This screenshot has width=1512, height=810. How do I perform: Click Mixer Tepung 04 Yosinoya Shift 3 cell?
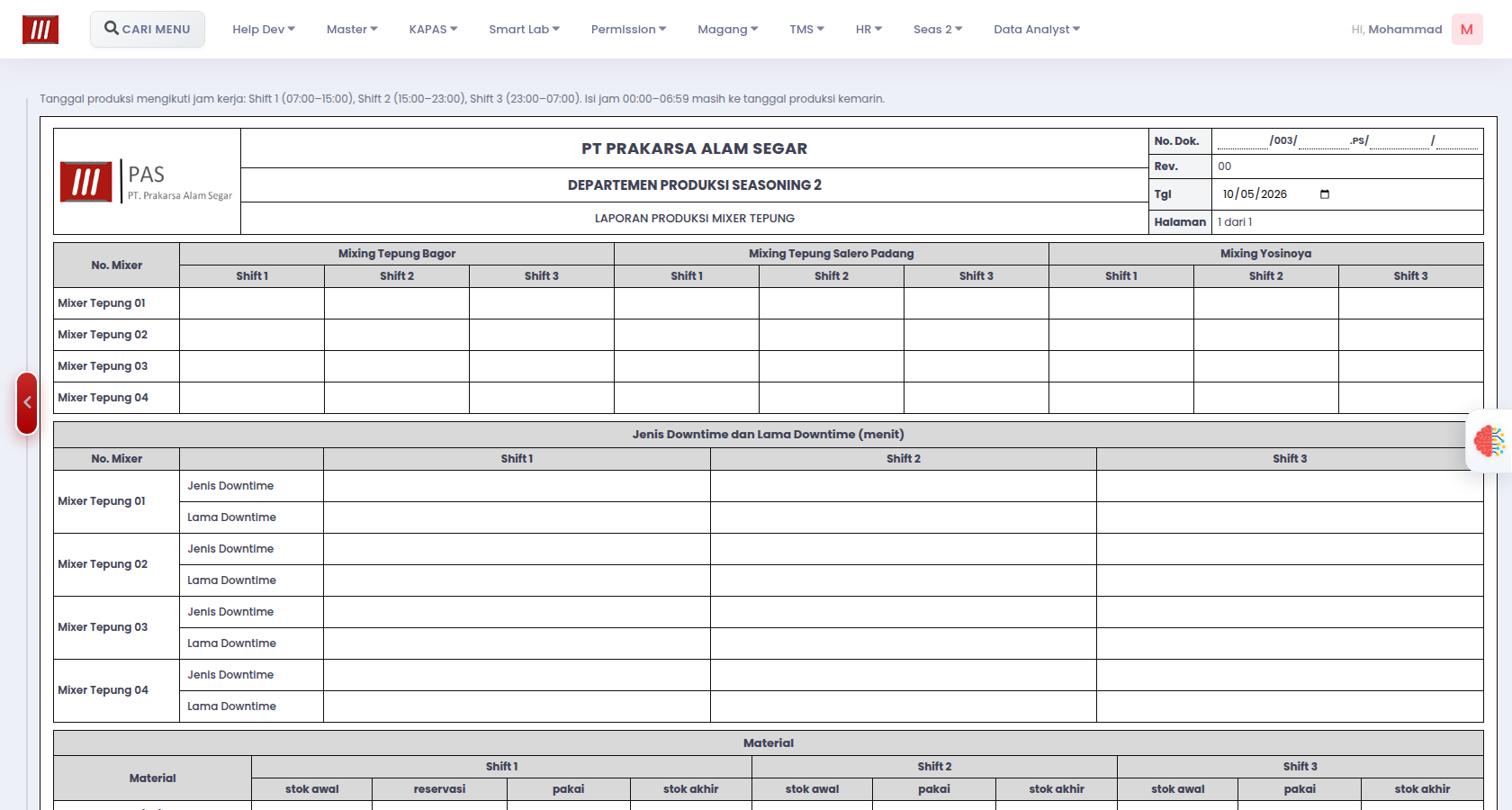(1410, 398)
